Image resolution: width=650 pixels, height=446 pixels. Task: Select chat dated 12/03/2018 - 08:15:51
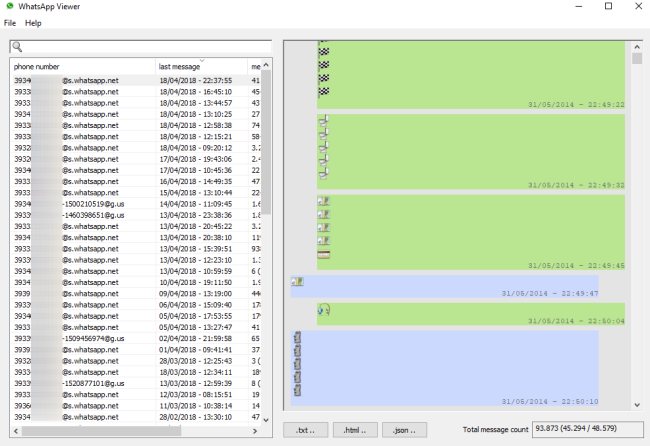(x=136, y=395)
